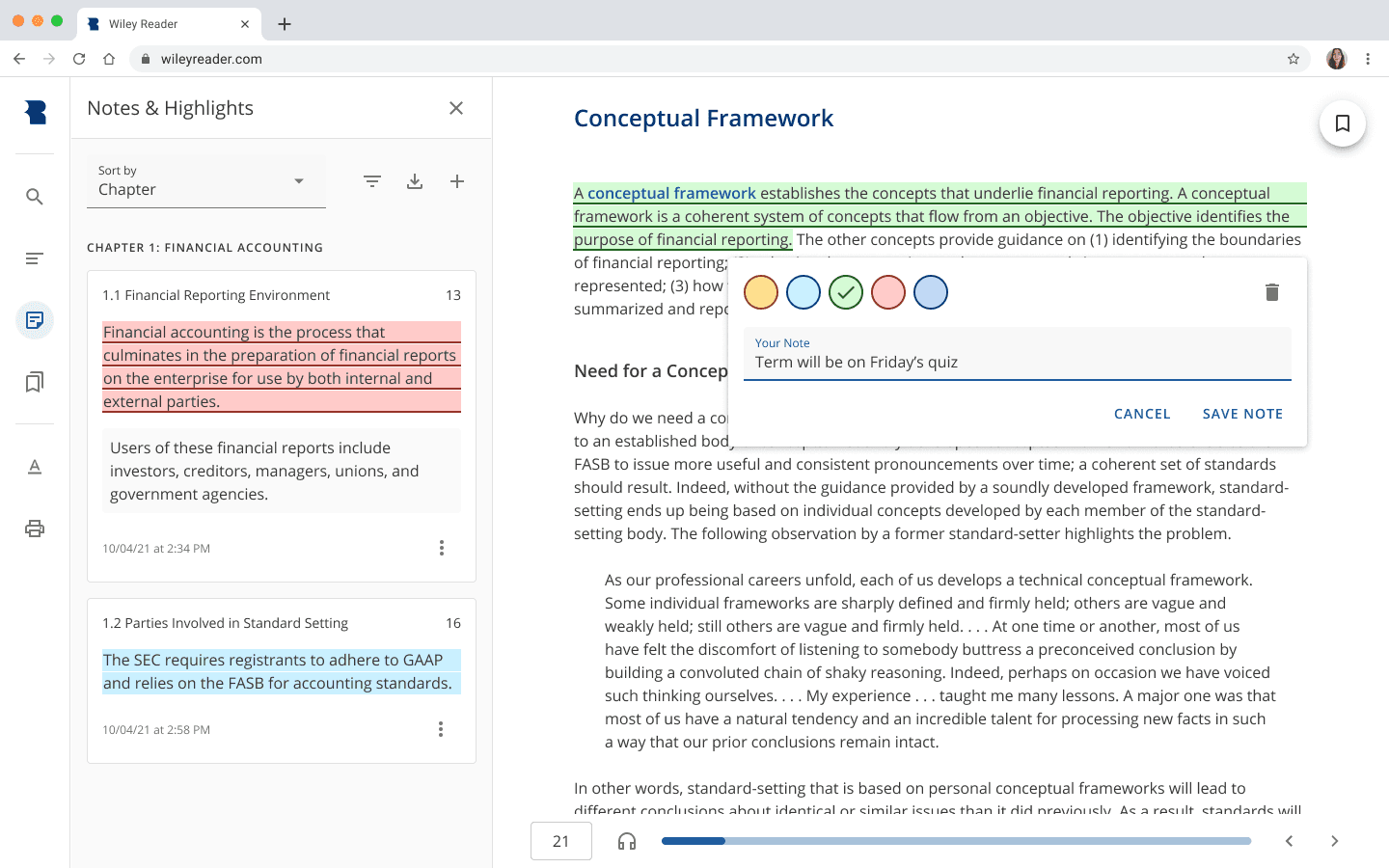This screenshot has height=868, width=1389.
Task: Click the Wiley Reader logo icon
Action: (x=36, y=113)
